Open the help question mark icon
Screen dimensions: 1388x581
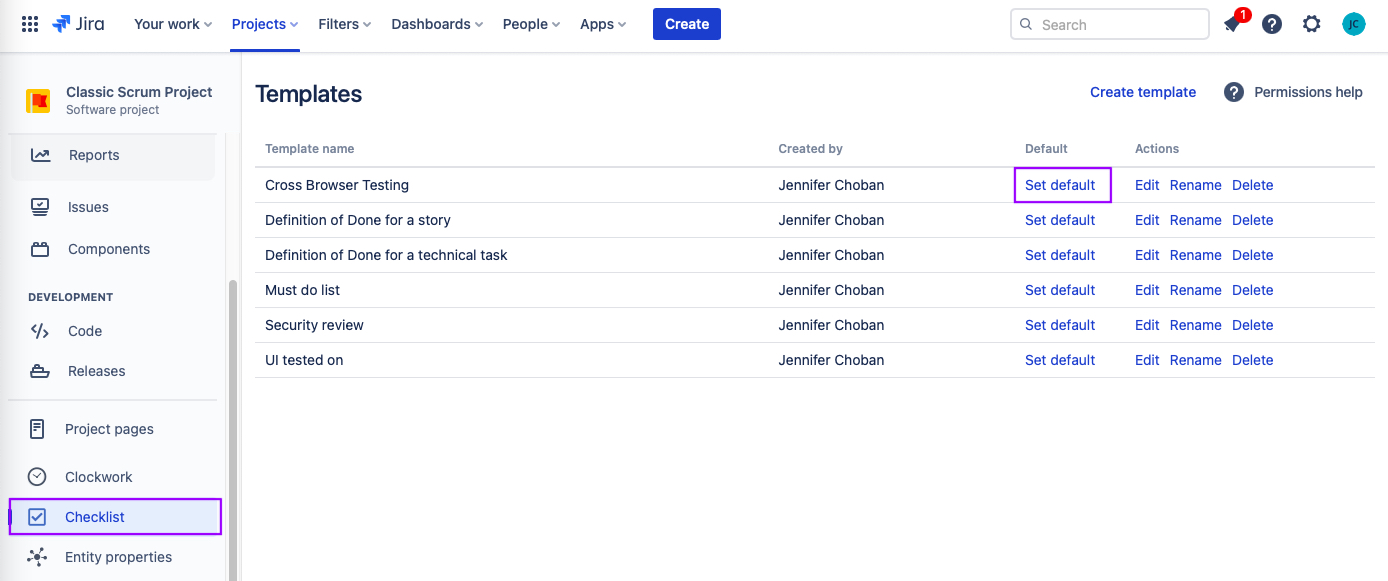pos(1272,24)
